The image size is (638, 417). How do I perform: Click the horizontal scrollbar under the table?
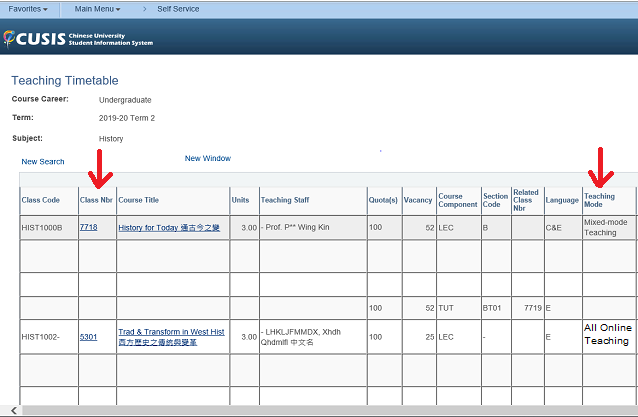[x=300, y=410]
